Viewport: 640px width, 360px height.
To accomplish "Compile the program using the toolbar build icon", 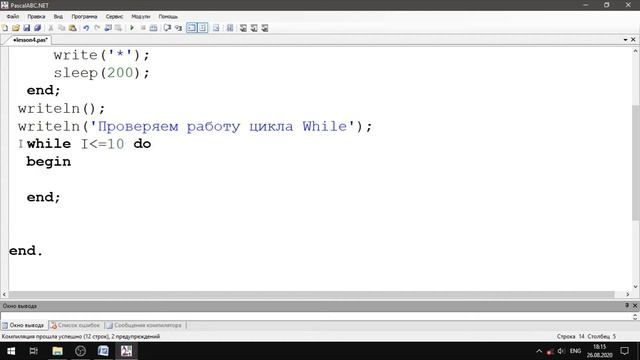I will click(153, 28).
